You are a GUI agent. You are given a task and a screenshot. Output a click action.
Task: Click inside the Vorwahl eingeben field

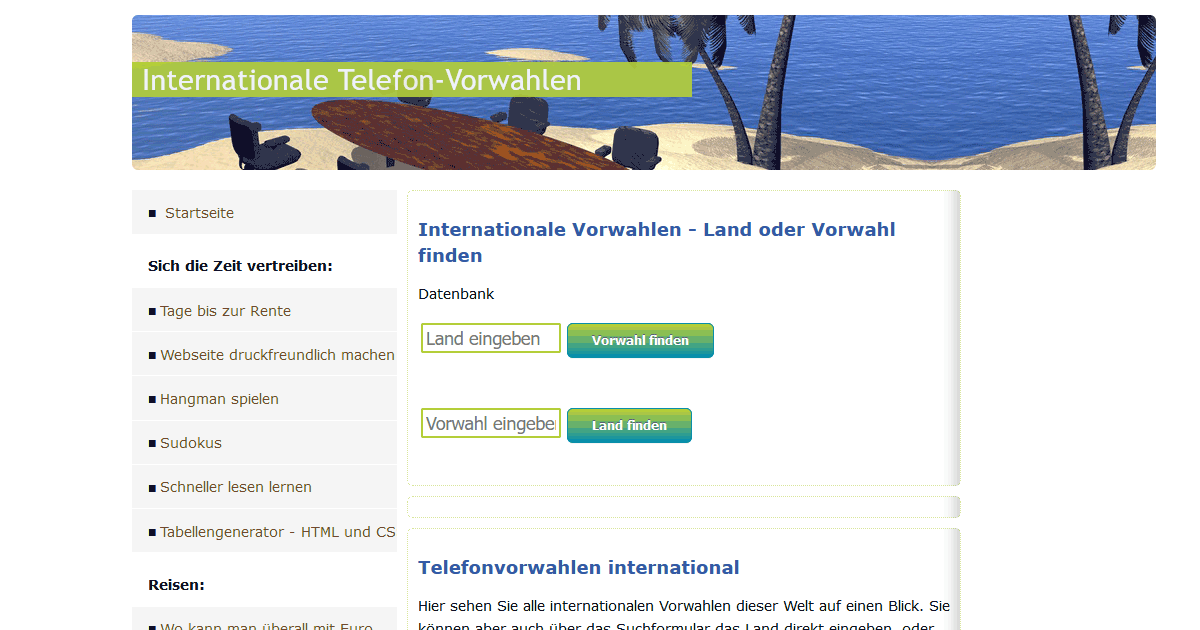(x=490, y=422)
